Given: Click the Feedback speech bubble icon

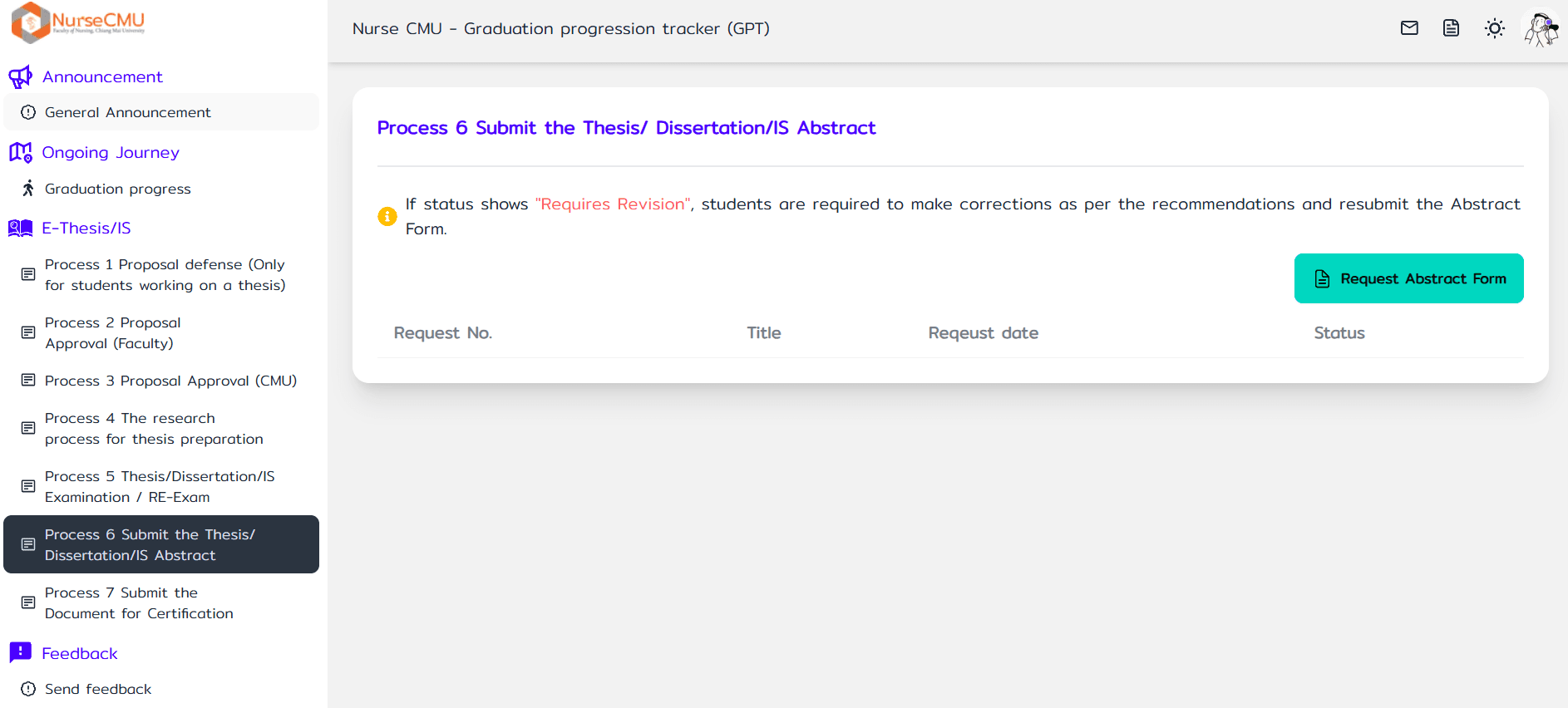Looking at the screenshot, I should click(x=20, y=653).
